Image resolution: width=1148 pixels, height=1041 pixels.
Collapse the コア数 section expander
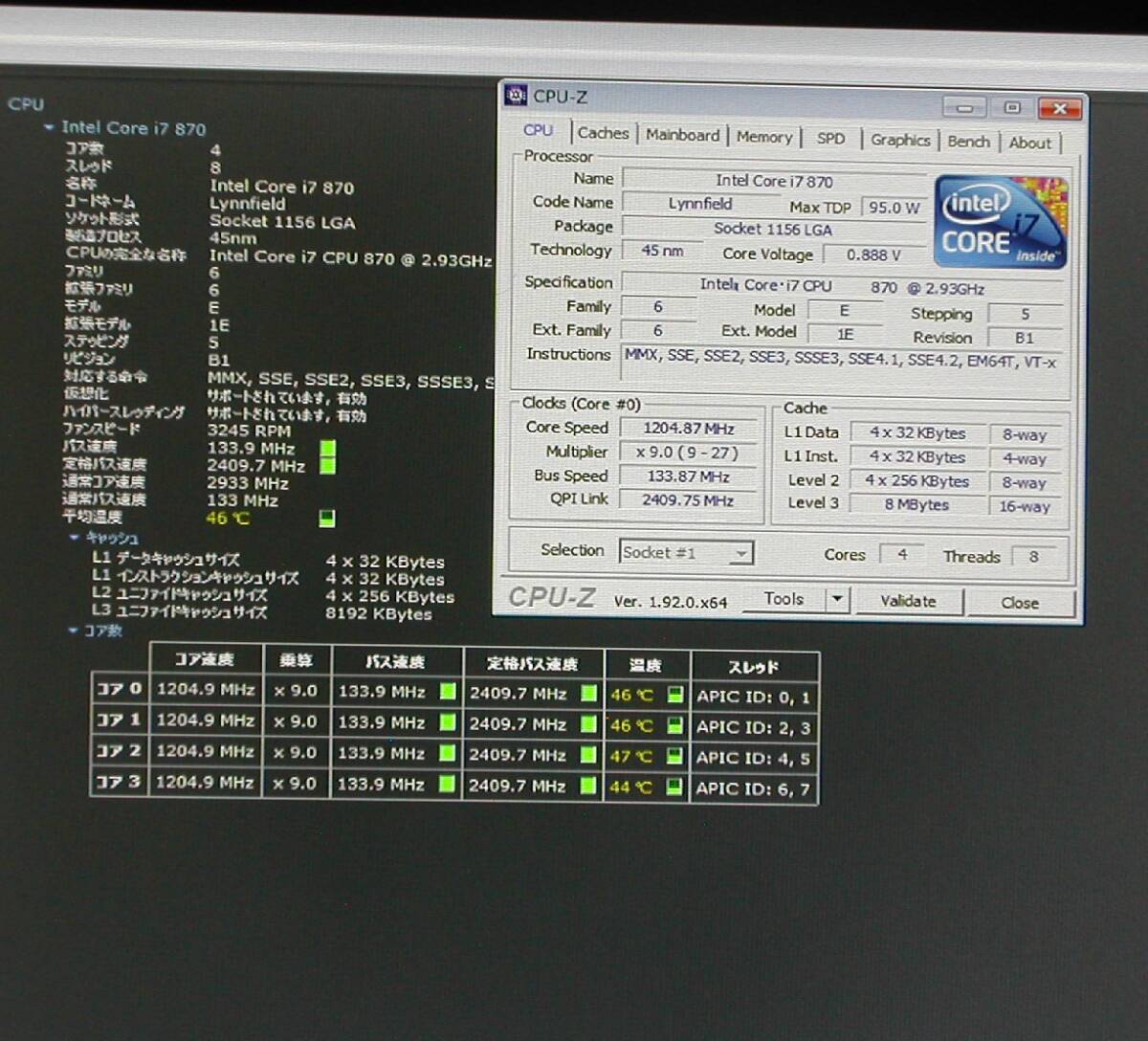73,631
